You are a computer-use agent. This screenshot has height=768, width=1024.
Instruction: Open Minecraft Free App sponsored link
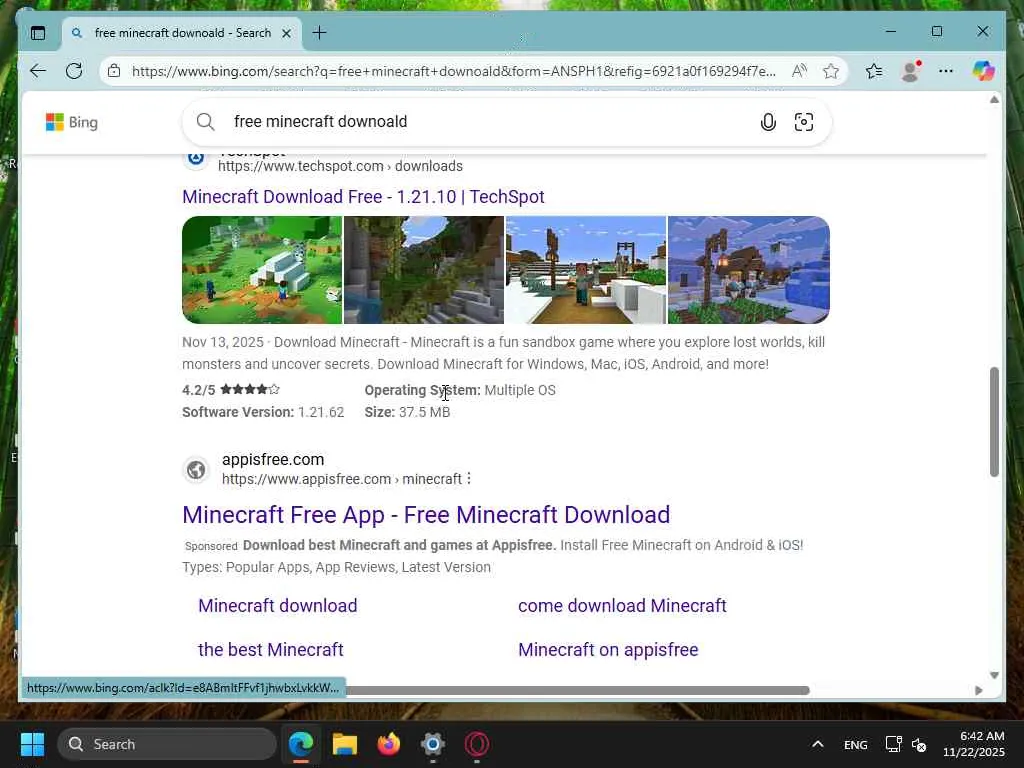[426, 515]
